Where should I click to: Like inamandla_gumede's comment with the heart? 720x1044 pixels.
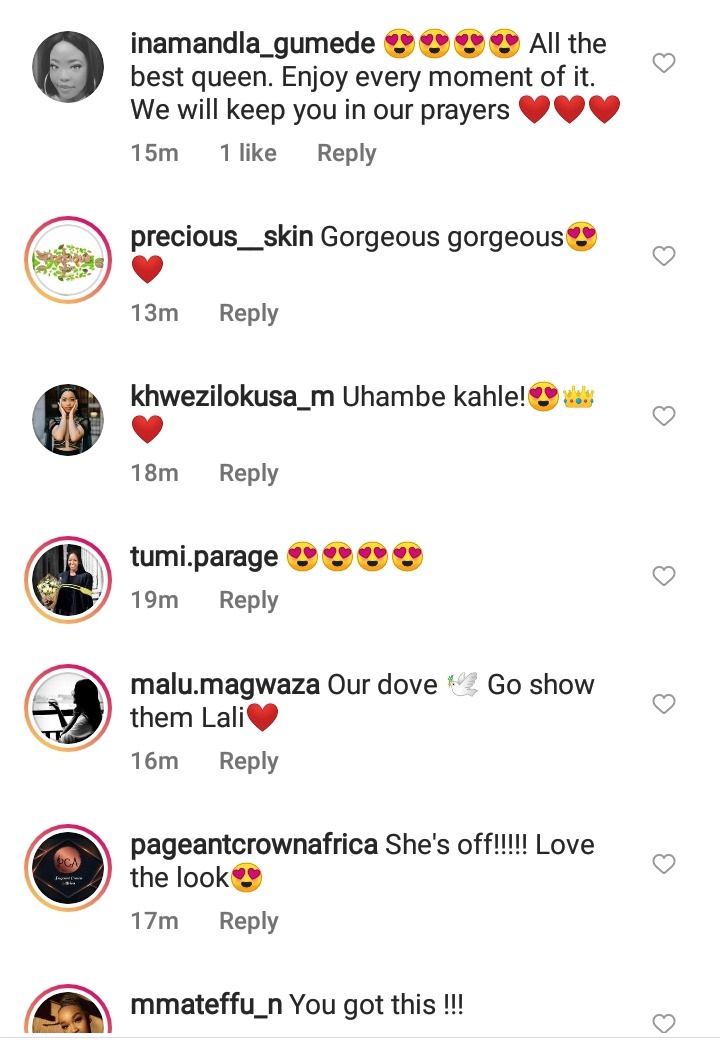[663, 63]
